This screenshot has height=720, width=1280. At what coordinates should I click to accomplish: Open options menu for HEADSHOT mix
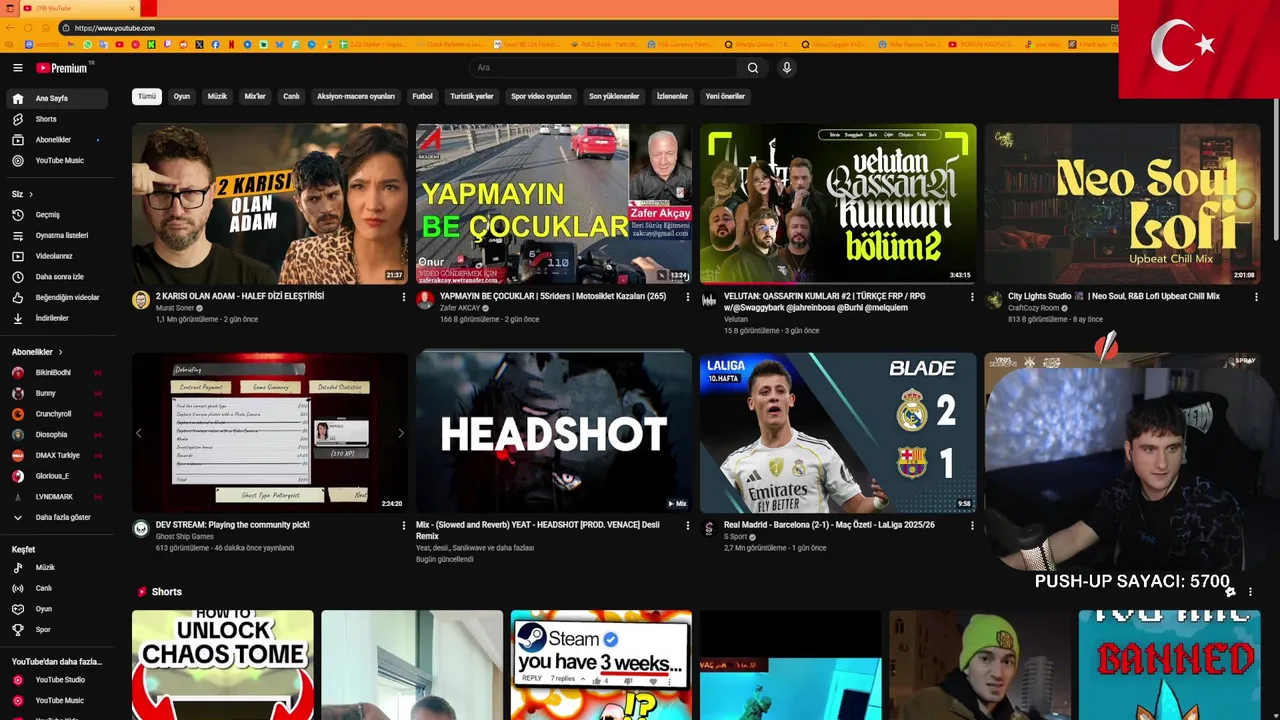pyautogui.click(x=687, y=525)
